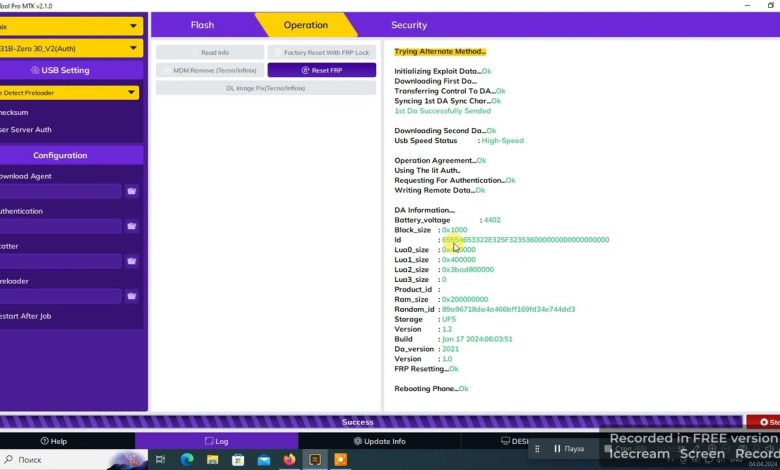This screenshot has width=780, height=470.
Task: Expand the brand selection dropdown
Action: [133, 26]
